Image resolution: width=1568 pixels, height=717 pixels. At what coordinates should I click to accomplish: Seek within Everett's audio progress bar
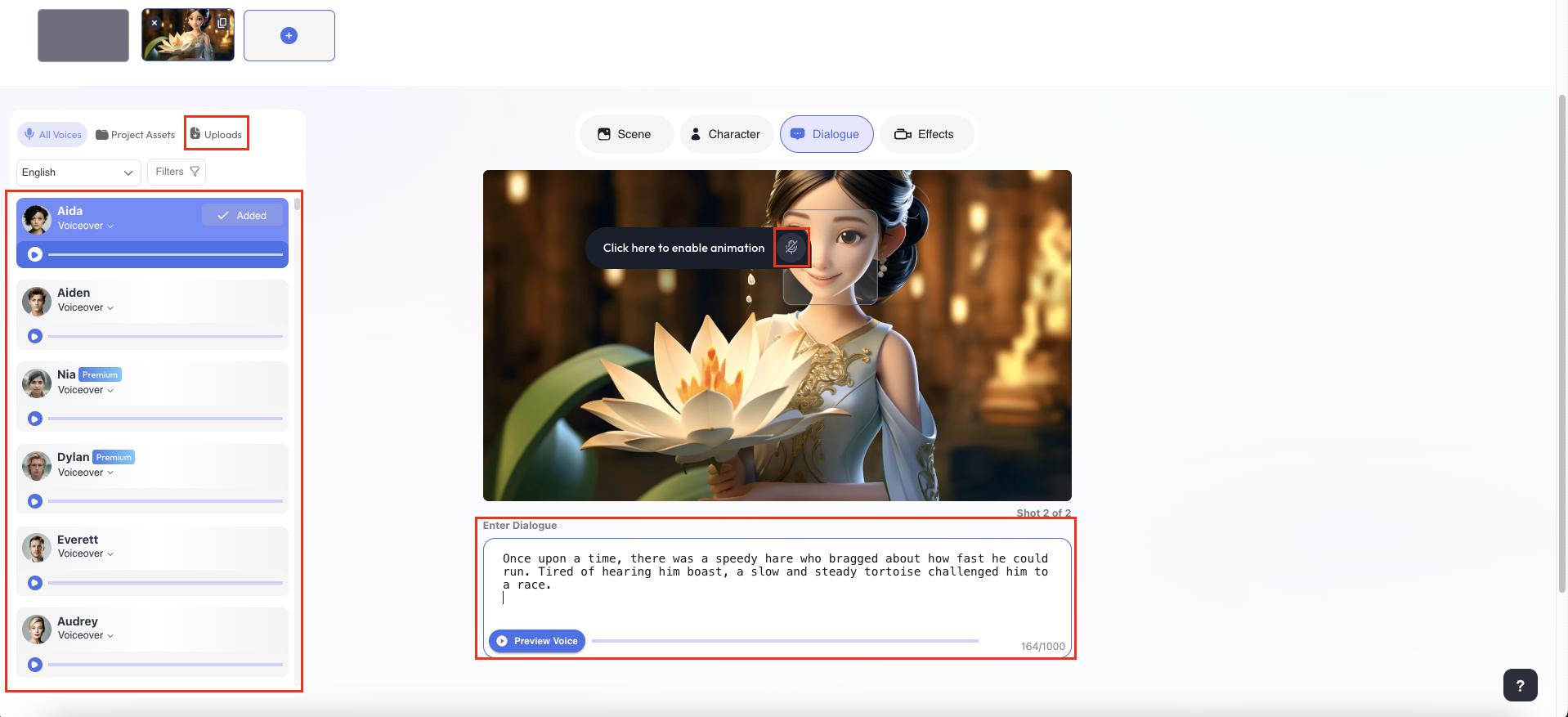coord(165,583)
